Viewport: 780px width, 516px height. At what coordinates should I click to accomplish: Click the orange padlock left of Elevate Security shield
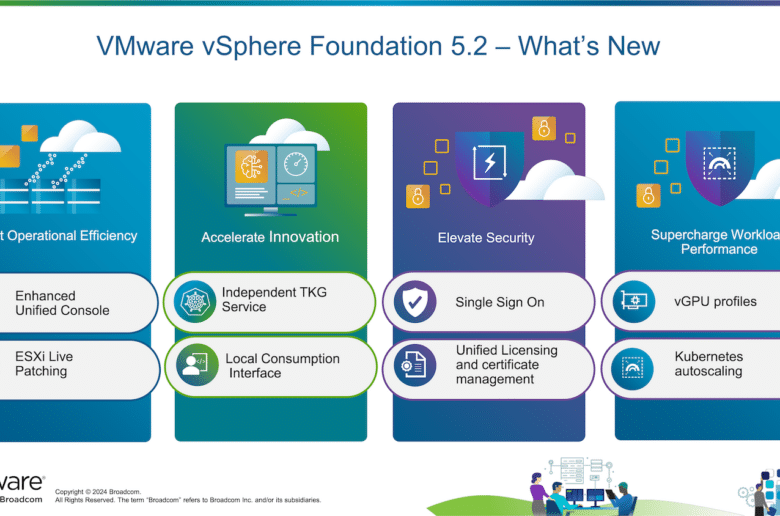[x=418, y=196]
